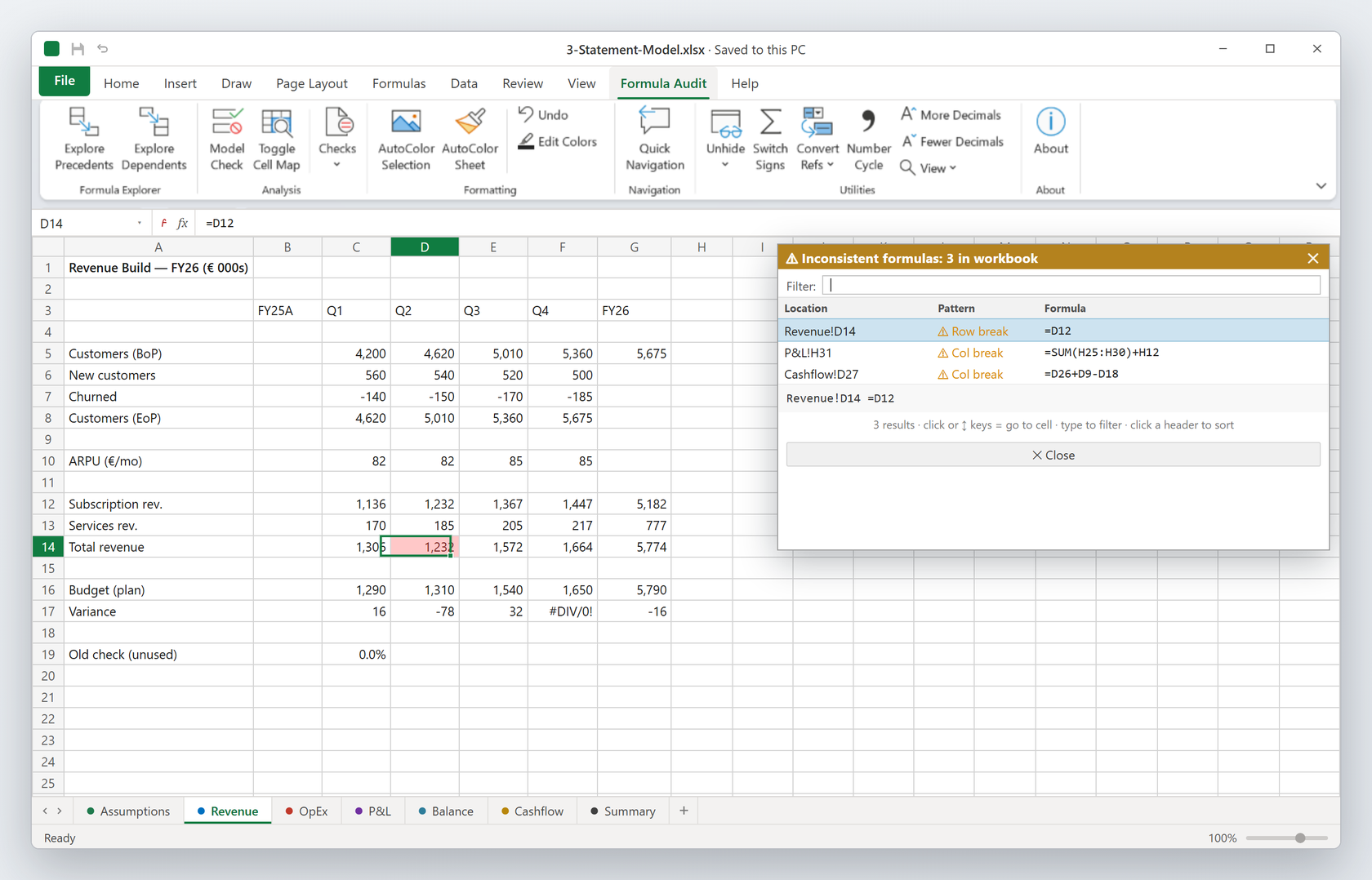Open the About info icon

tap(1050, 131)
